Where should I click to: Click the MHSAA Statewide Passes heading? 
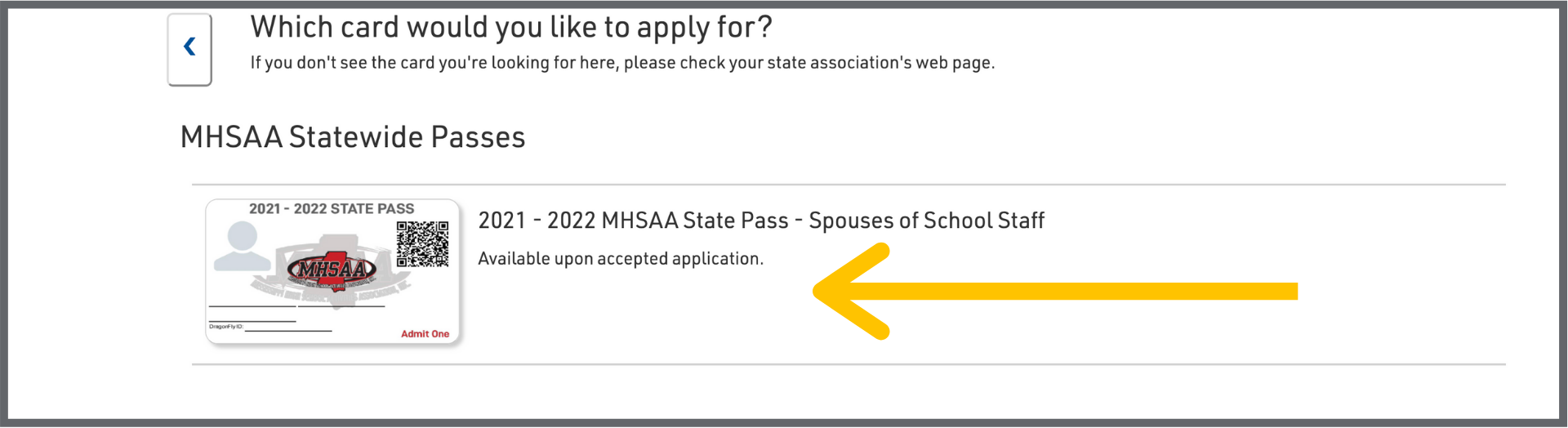click(x=353, y=137)
